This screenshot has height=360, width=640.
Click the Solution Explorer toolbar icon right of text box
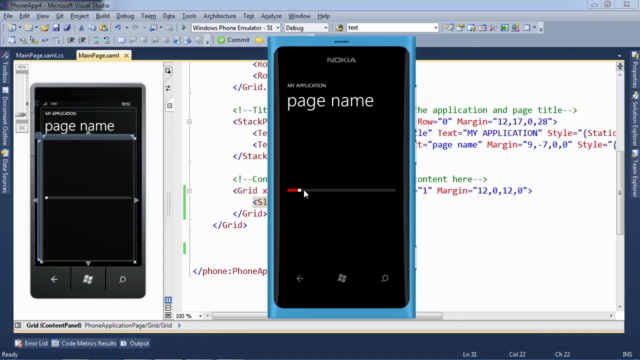click(449, 28)
